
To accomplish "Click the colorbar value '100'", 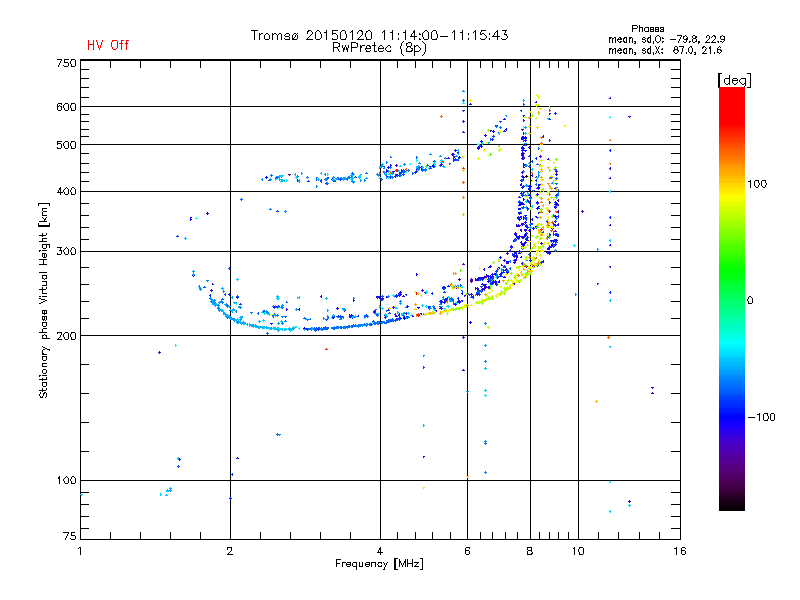I will [757, 184].
